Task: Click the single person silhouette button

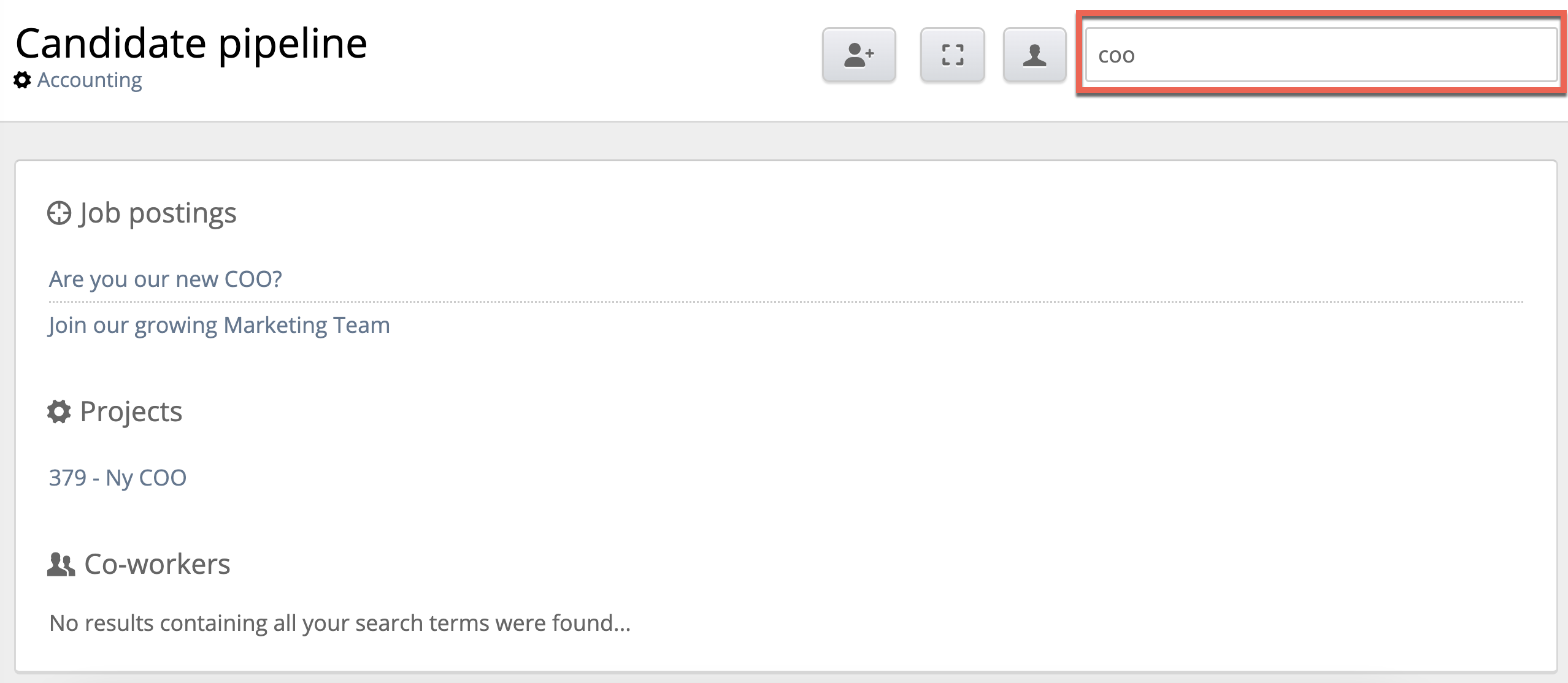Action: coord(1034,55)
